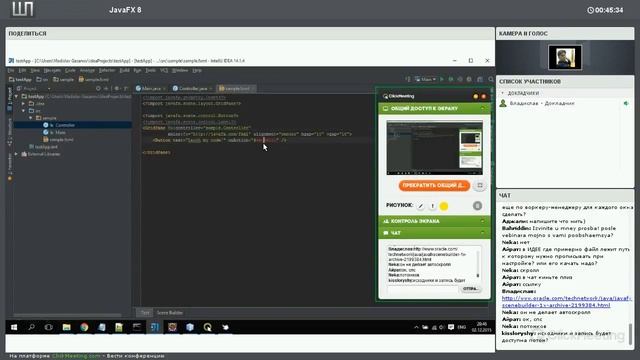Open the Project tool window side tab
Viewport: 640px width, 360px height.
(x=10, y=98)
